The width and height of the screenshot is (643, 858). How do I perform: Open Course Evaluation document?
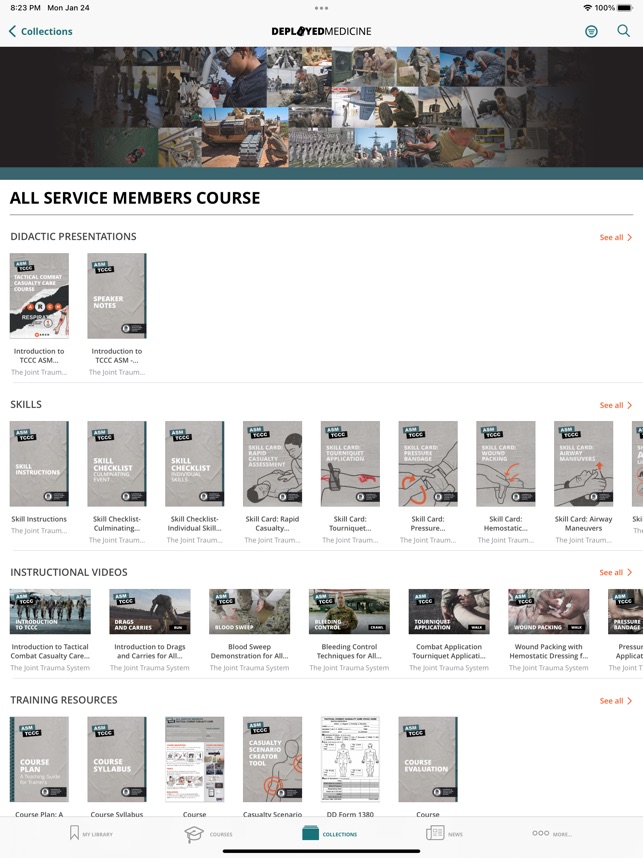point(428,760)
